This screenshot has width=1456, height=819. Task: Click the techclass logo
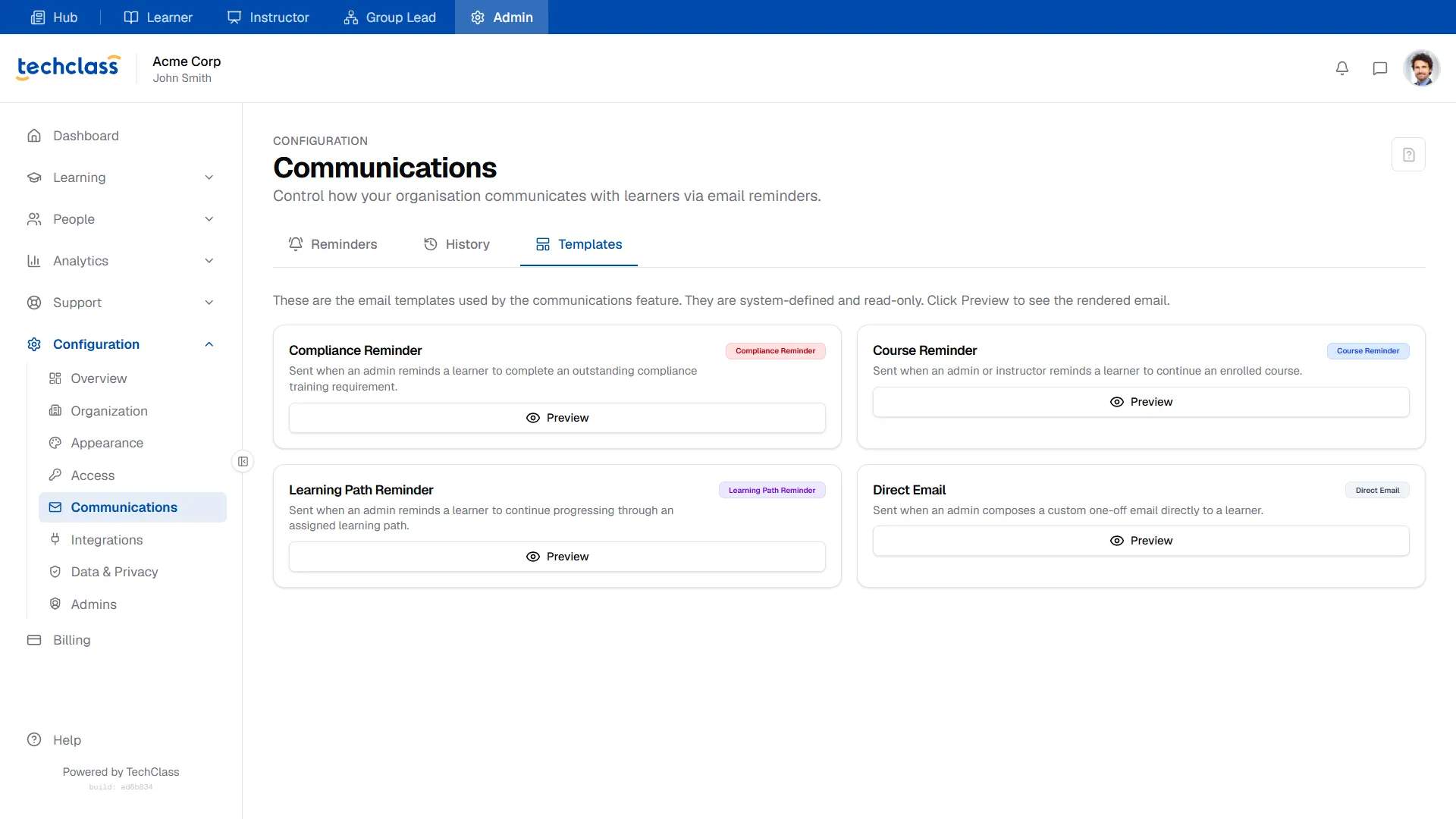[68, 67]
